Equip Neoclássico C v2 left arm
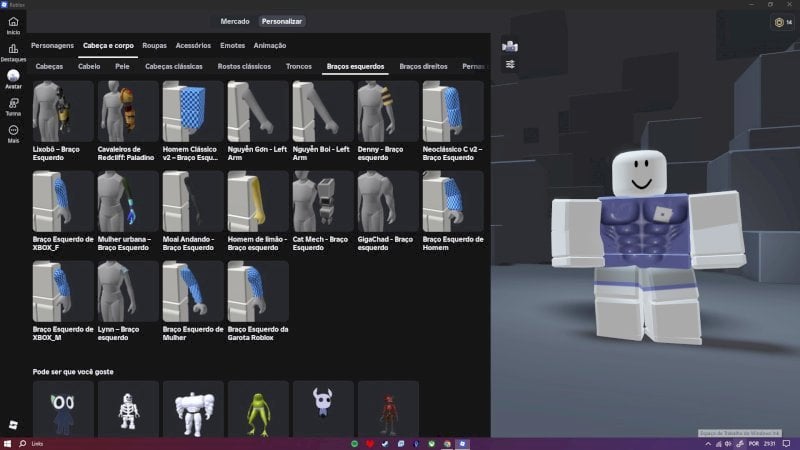The image size is (800, 450). (453, 111)
